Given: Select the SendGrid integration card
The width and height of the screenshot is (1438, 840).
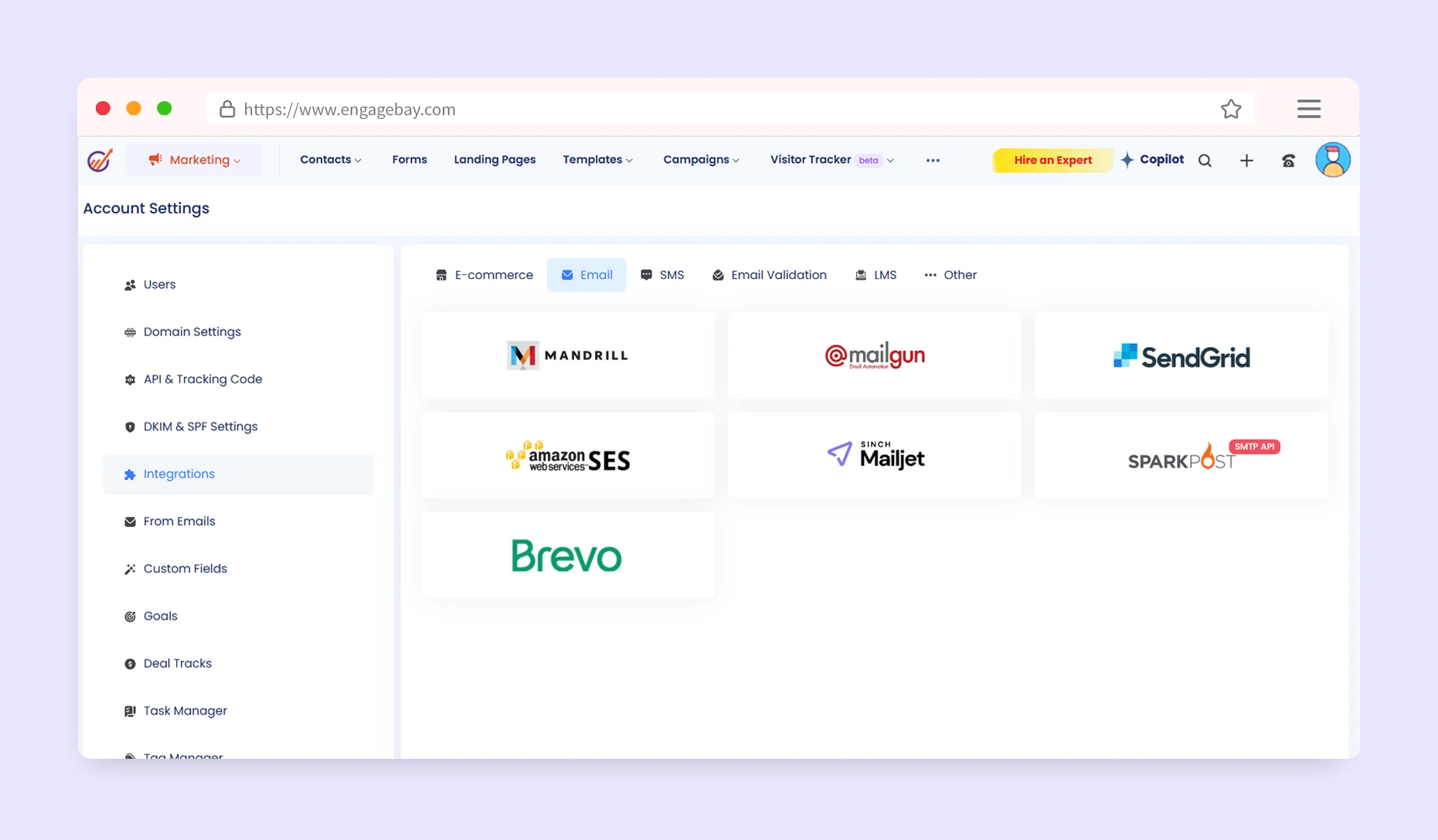Looking at the screenshot, I should (1181, 355).
